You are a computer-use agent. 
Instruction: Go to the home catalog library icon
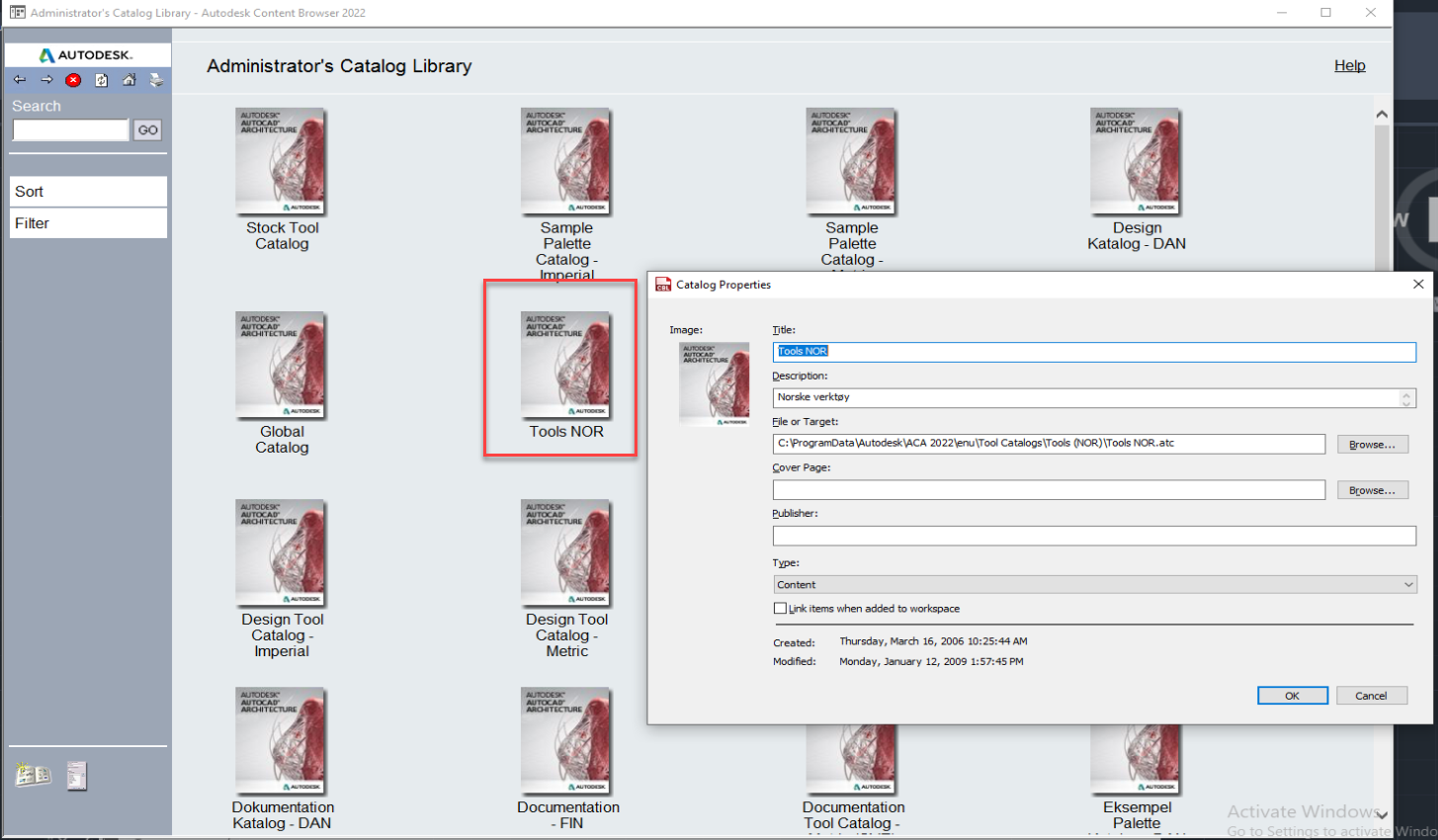coord(129,80)
